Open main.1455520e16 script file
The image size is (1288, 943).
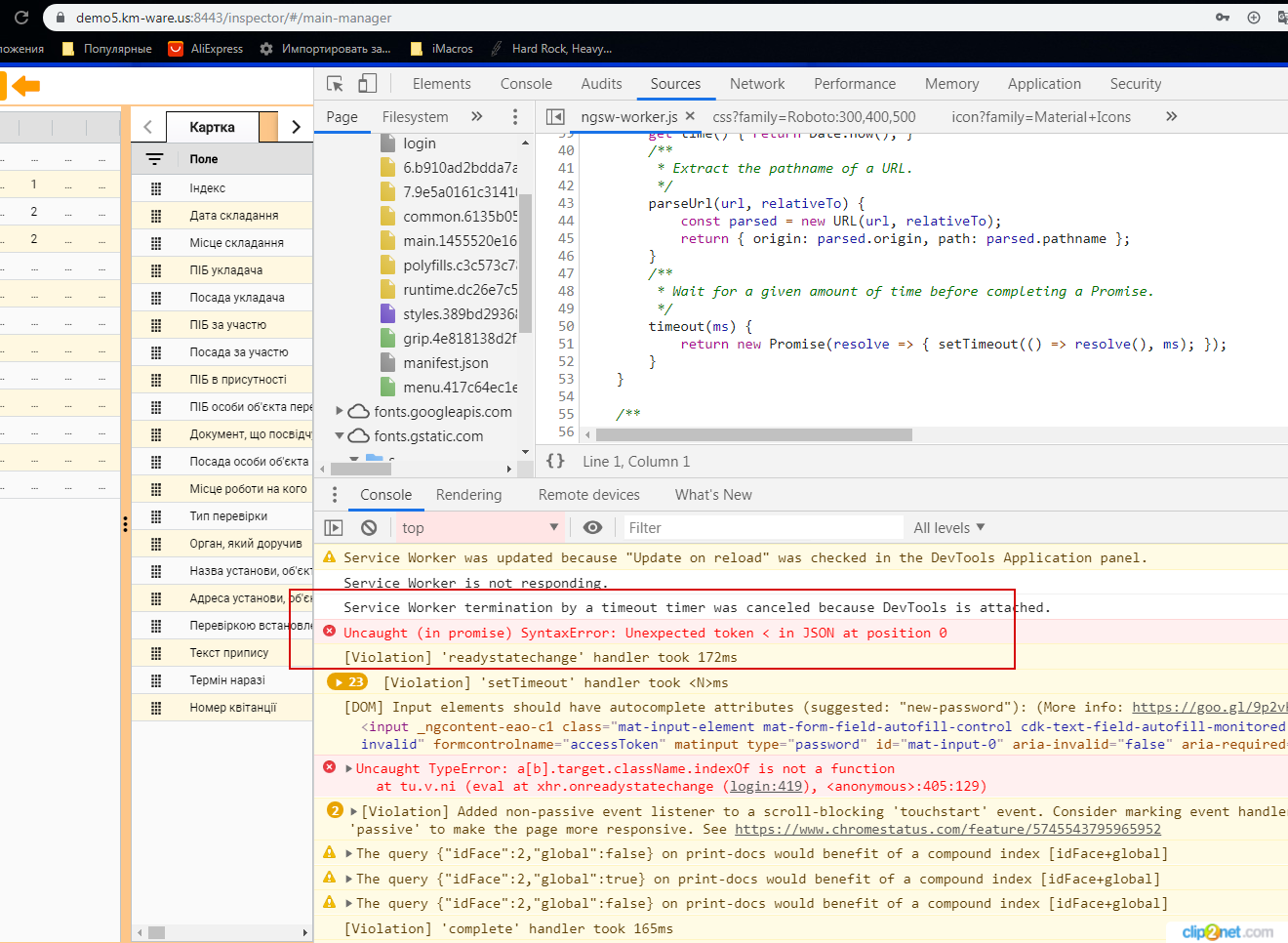pos(449,240)
